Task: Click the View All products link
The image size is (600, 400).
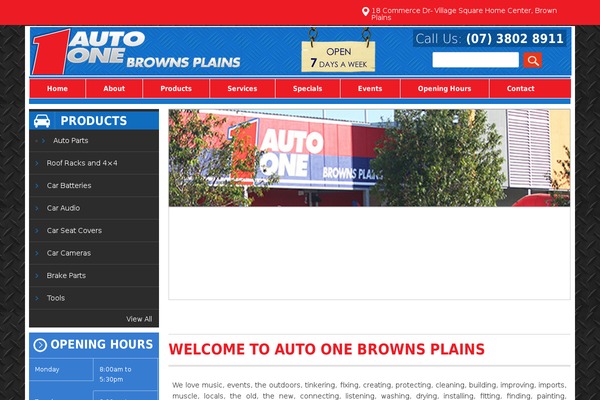Action: (x=139, y=319)
